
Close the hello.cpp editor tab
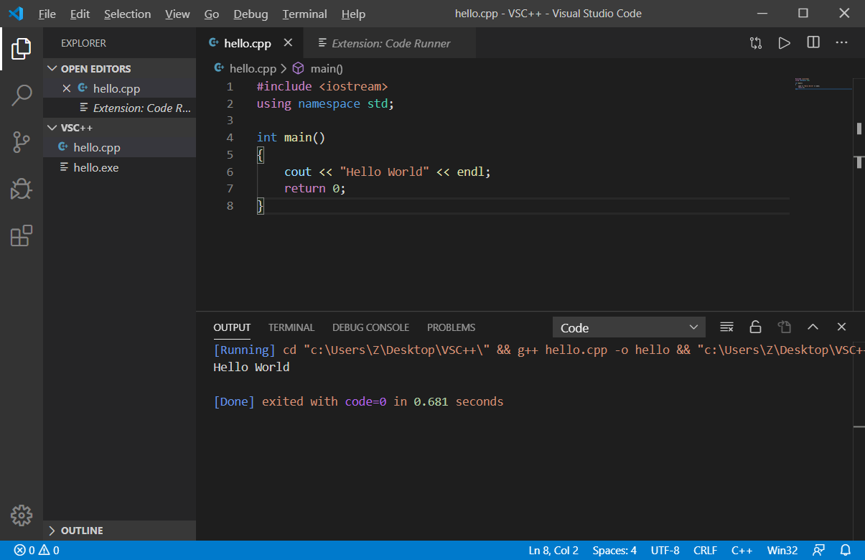coord(288,42)
